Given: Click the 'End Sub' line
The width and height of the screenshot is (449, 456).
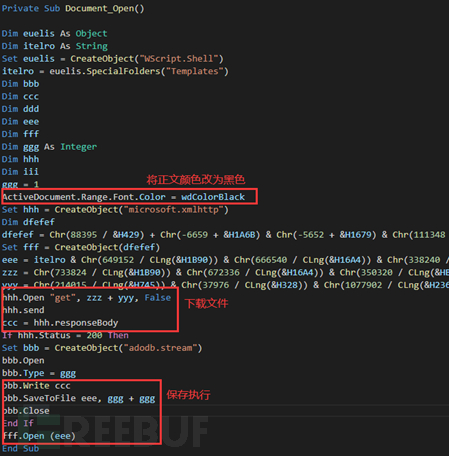Looking at the screenshot, I should pyautogui.click(x=21, y=449).
